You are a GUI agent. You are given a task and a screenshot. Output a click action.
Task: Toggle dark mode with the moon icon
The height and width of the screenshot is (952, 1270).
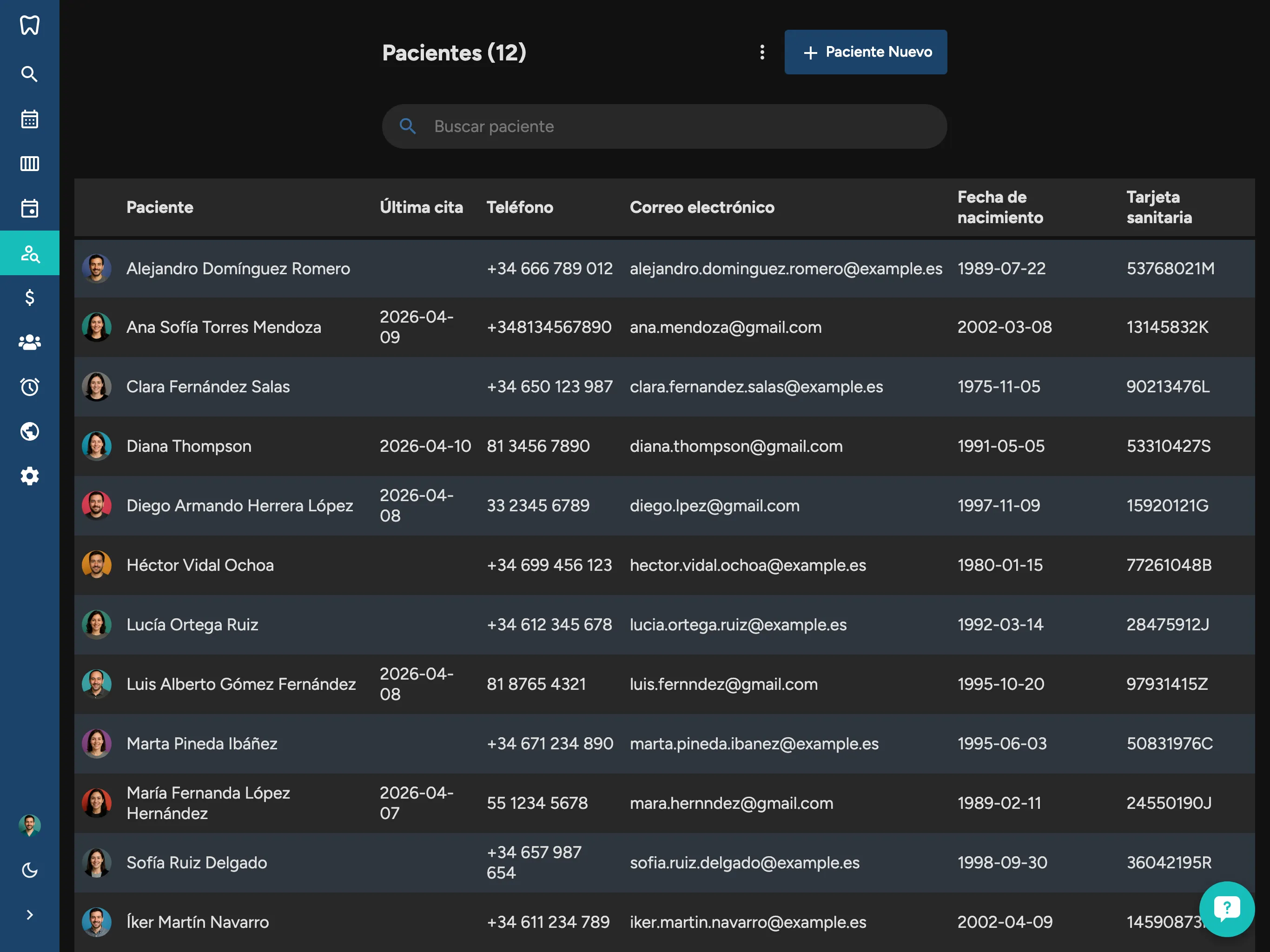pyautogui.click(x=29, y=871)
